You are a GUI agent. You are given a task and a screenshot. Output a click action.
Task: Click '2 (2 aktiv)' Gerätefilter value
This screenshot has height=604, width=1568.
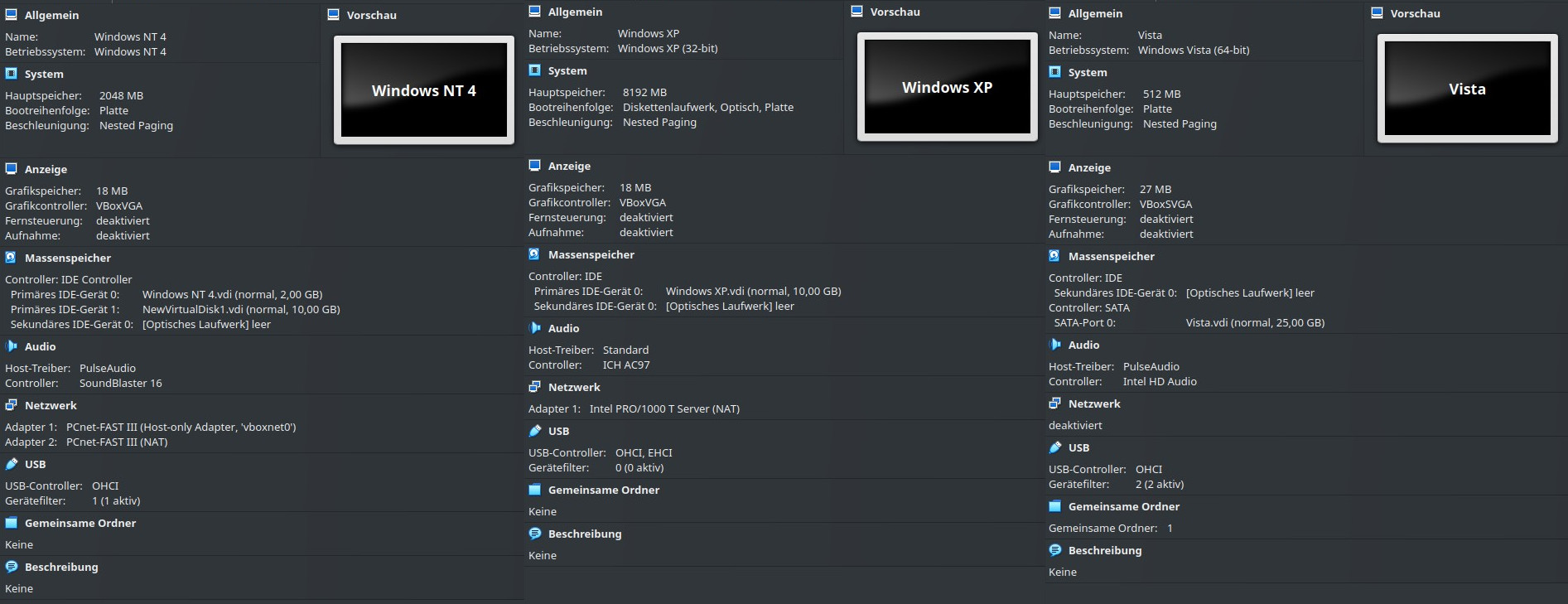point(1160,484)
